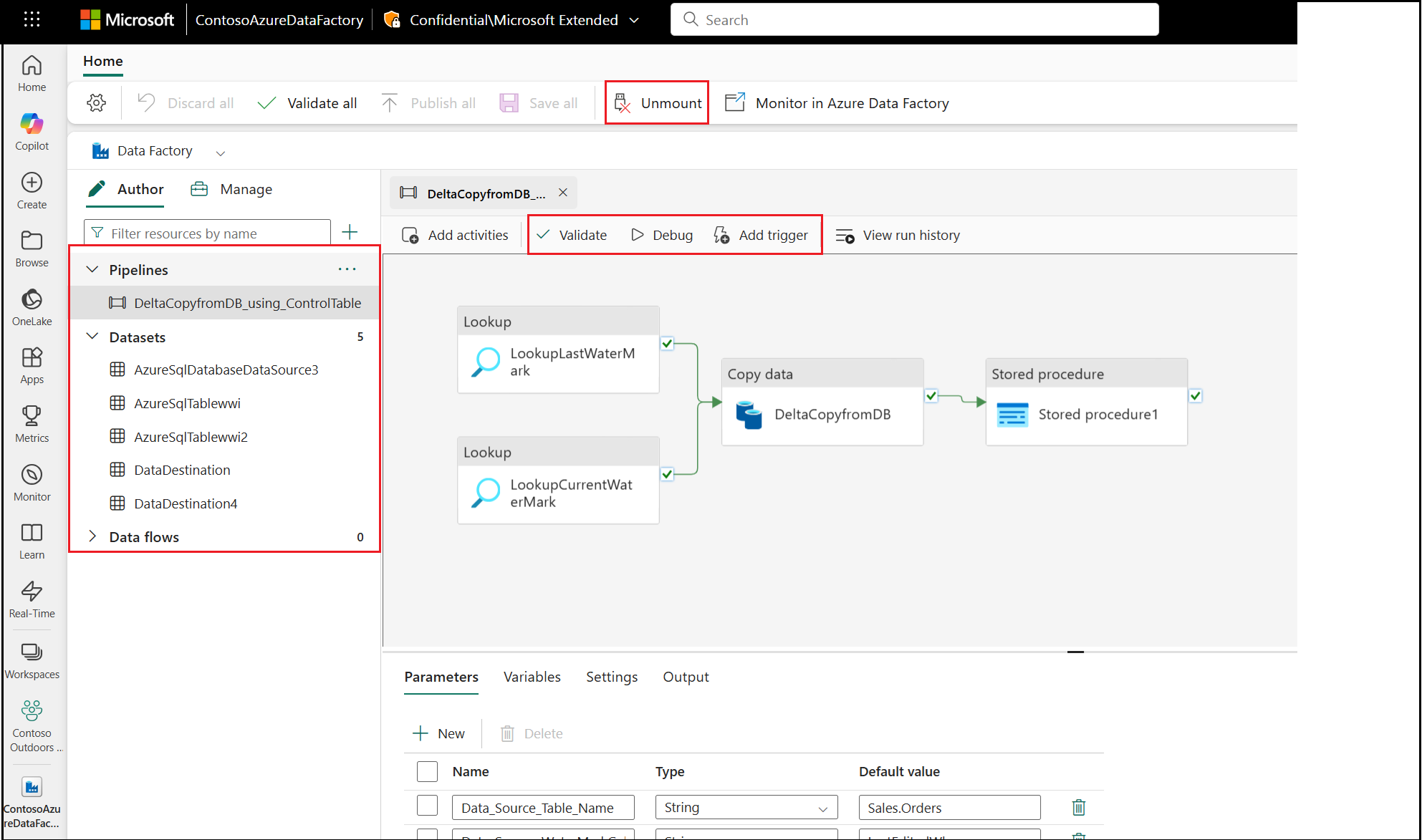Screen dimensions: 1422x840
Task: Open the sensitivity label dropdown
Action: (635, 20)
